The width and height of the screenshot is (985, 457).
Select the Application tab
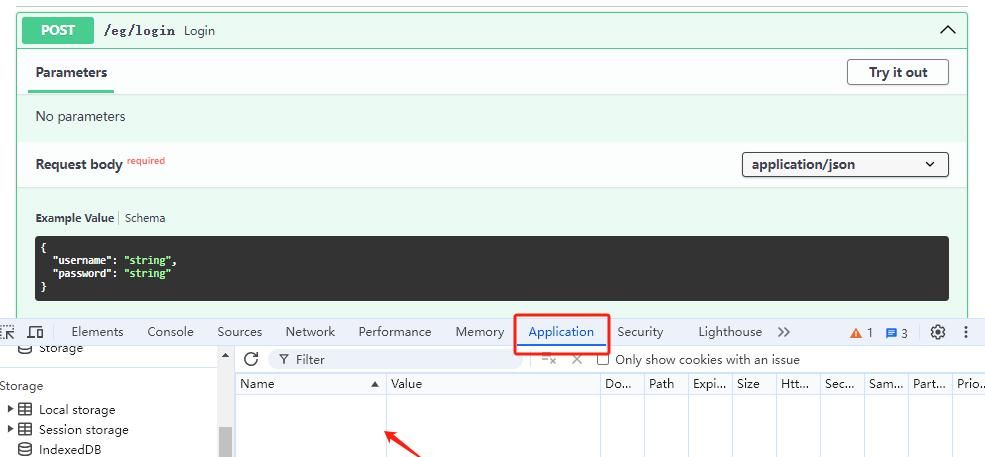[561, 332]
